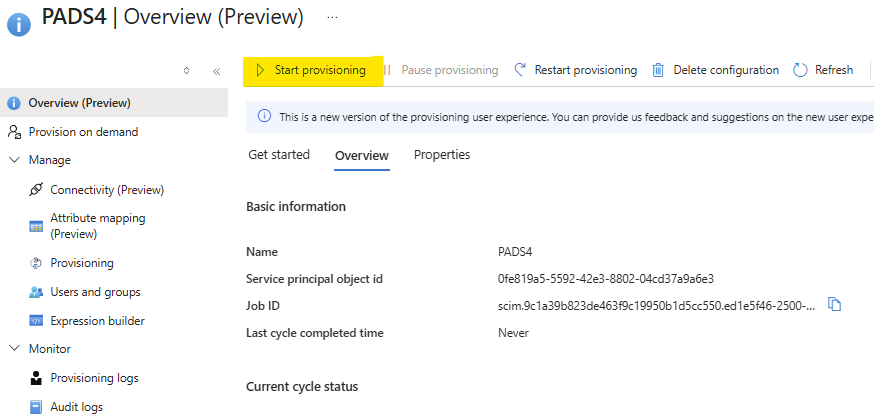Screen dimensions: 874x416
Task: Click the Attribute mapping table icon
Action: (x=36, y=226)
